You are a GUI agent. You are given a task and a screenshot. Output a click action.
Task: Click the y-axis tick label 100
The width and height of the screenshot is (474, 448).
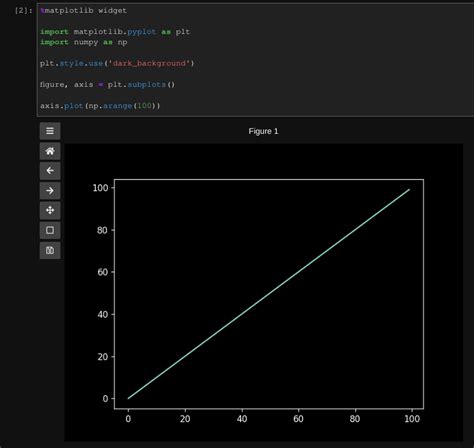100,188
